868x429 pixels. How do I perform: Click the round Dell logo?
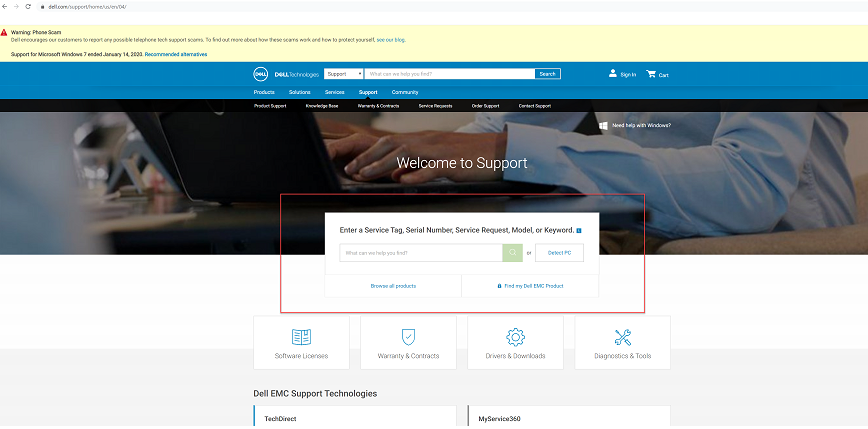click(x=260, y=74)
